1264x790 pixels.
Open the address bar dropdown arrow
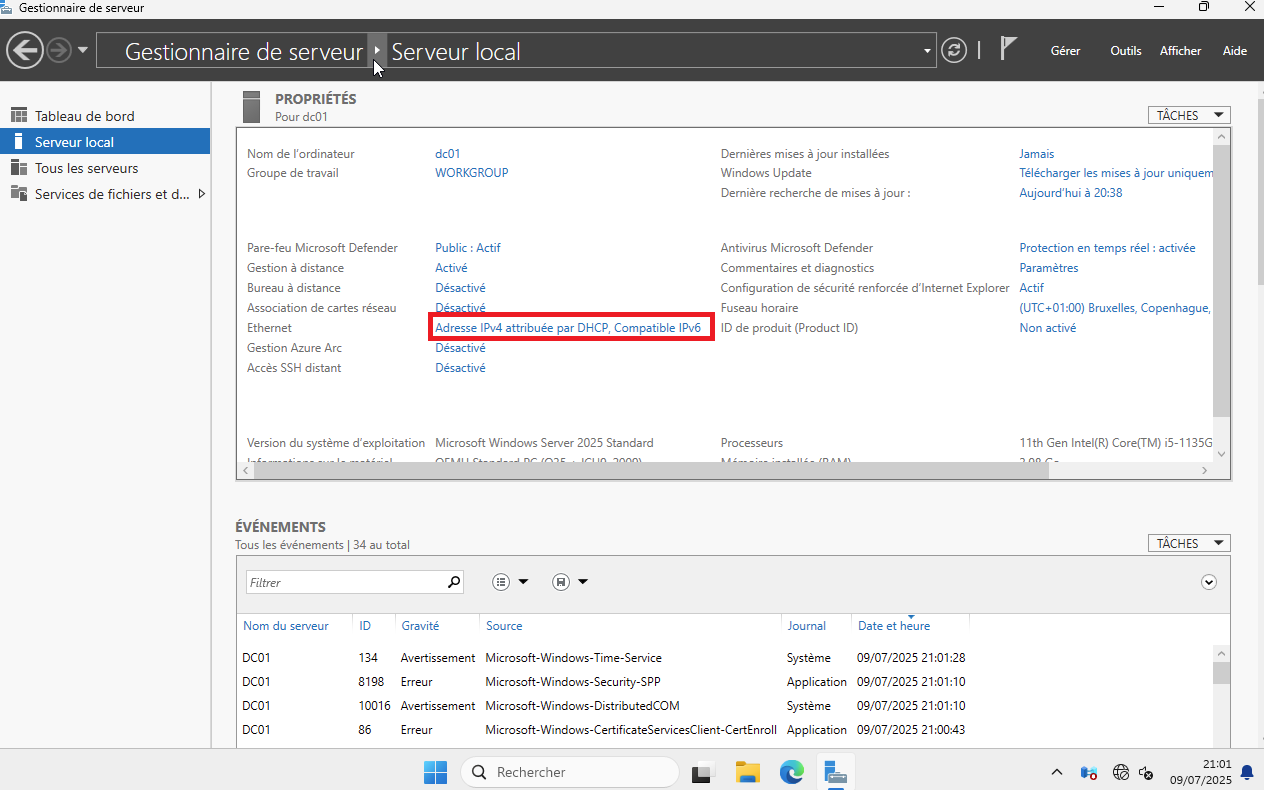point(928,50)
